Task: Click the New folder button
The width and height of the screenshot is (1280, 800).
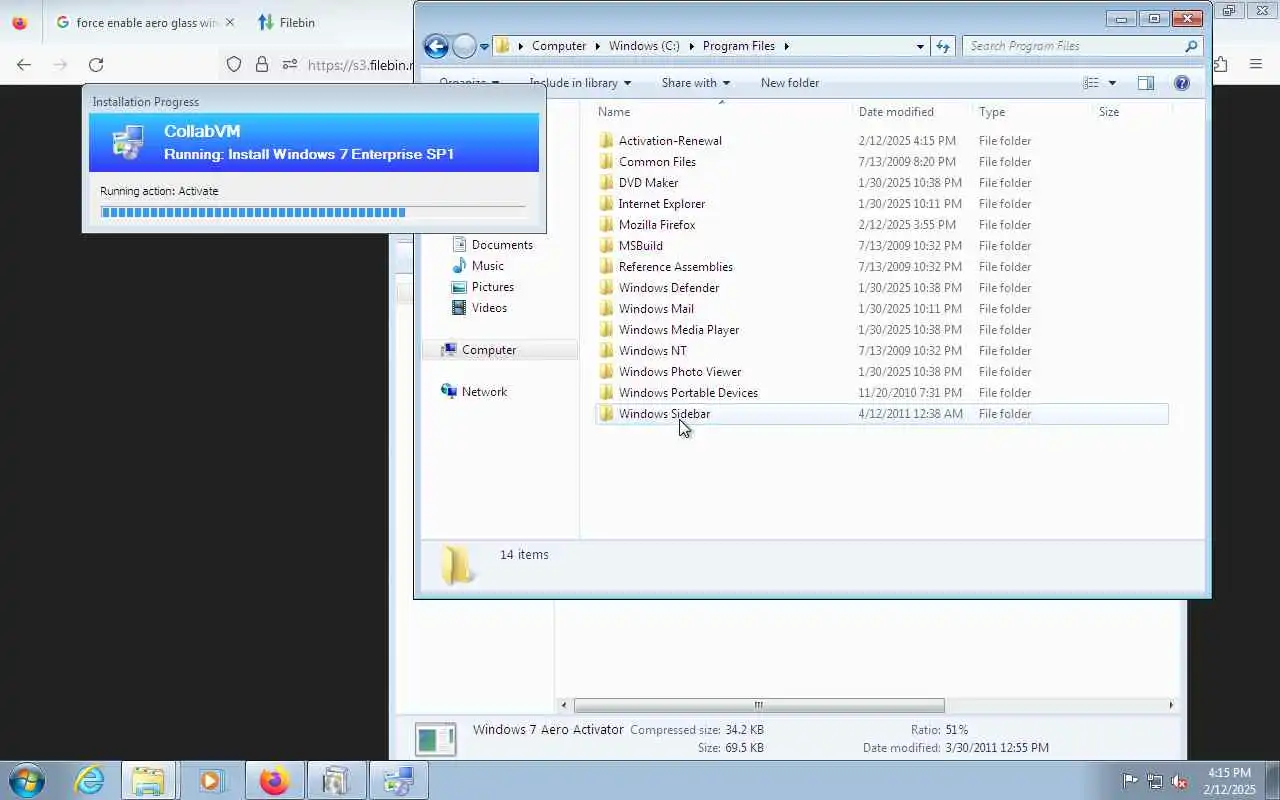Action: 790,83
